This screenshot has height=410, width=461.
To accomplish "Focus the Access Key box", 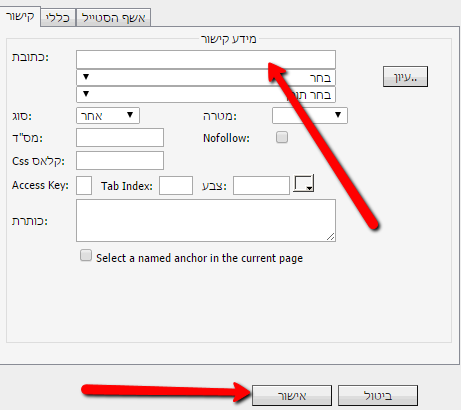I will (x=84, y=186).
